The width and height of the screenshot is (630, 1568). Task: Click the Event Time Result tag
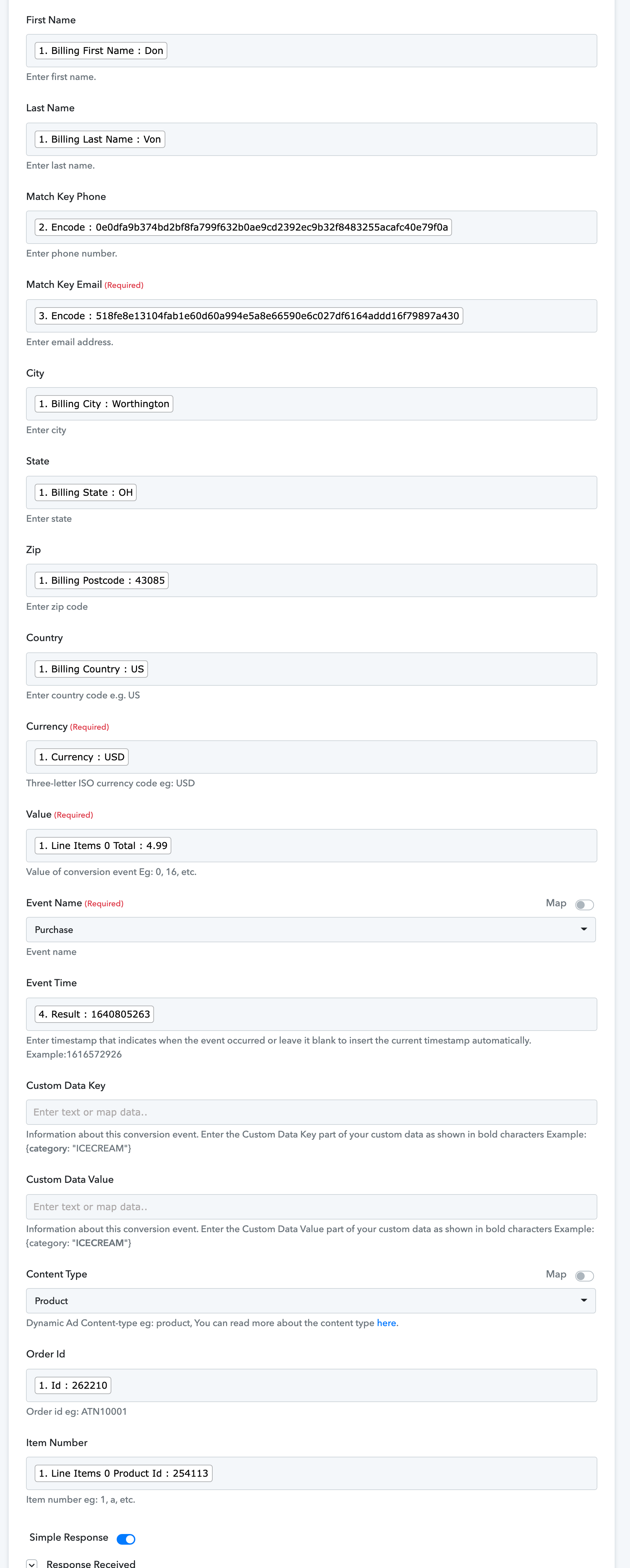pyautogui.click(x=94, y=1014)
